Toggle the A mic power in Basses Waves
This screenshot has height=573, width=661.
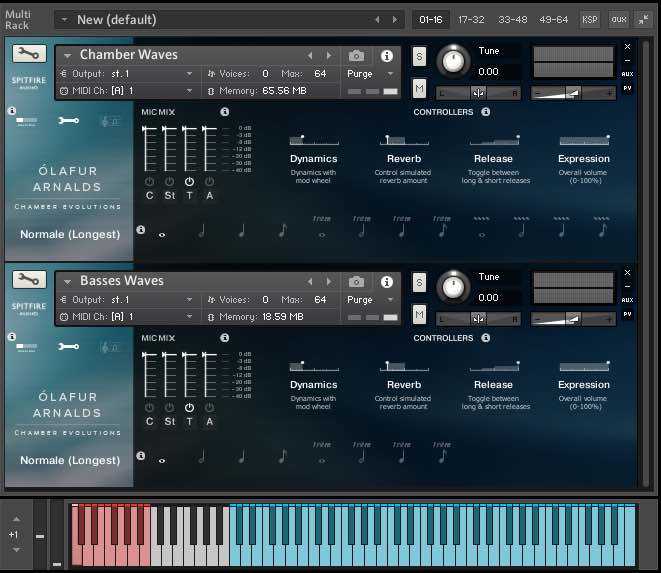coord(210,408)
